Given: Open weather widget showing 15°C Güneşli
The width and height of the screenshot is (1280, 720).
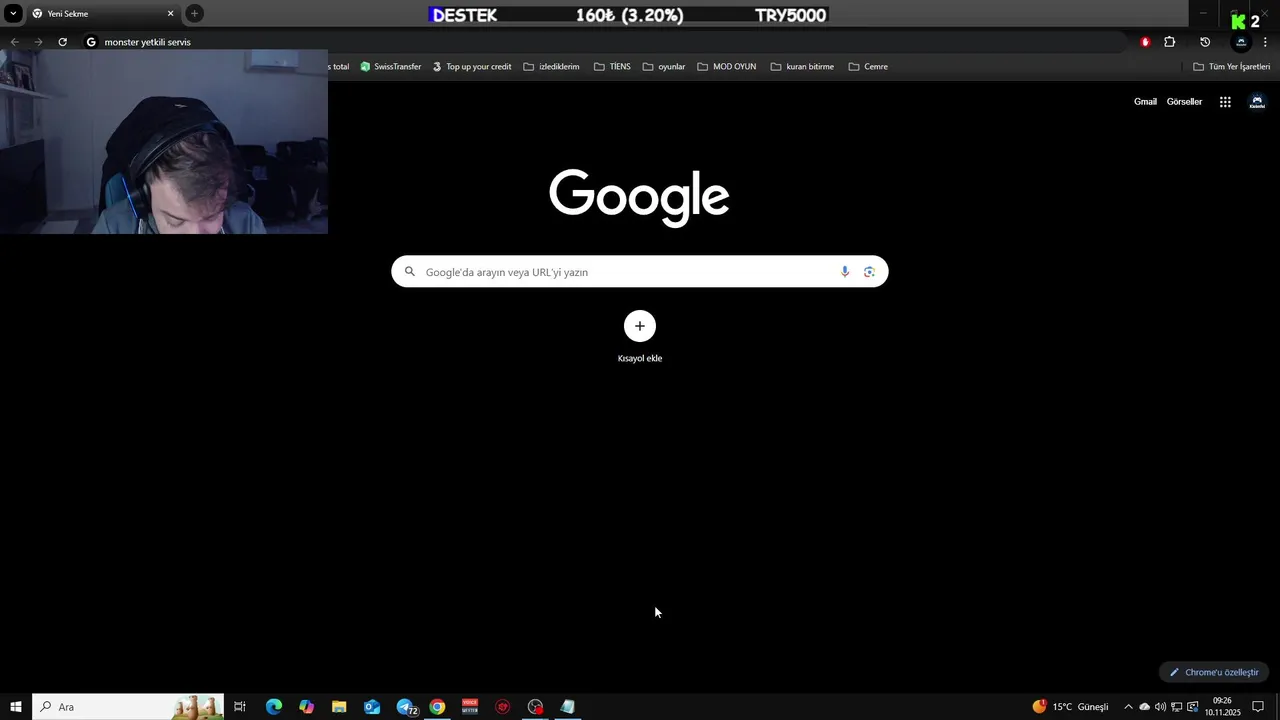Looking at the screenshot, I should pos(1071,707).
